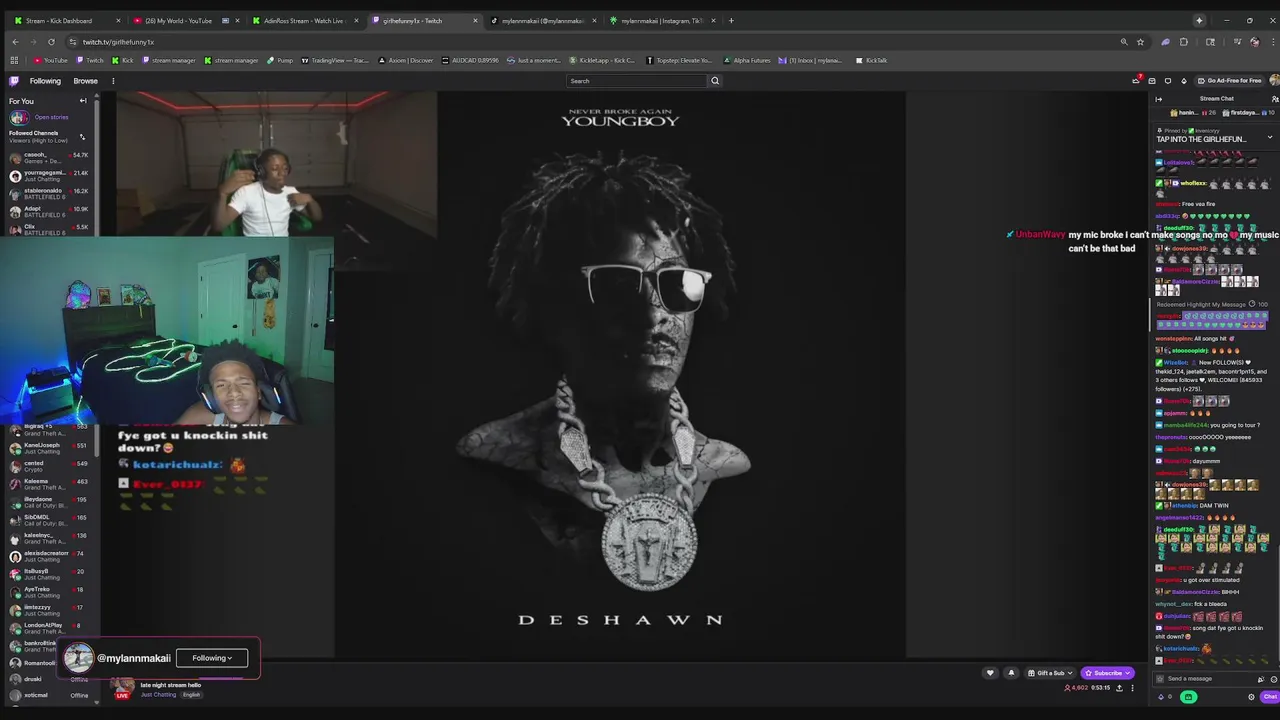This screenshot has width=1280, height=720.
Task: Open streamer avatar with LIVE badge
Action: (122, 688)
